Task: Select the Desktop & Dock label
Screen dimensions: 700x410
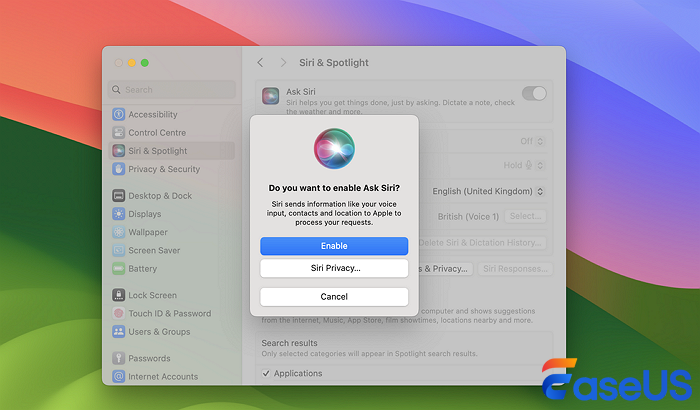Action: [x=160, y=196]
